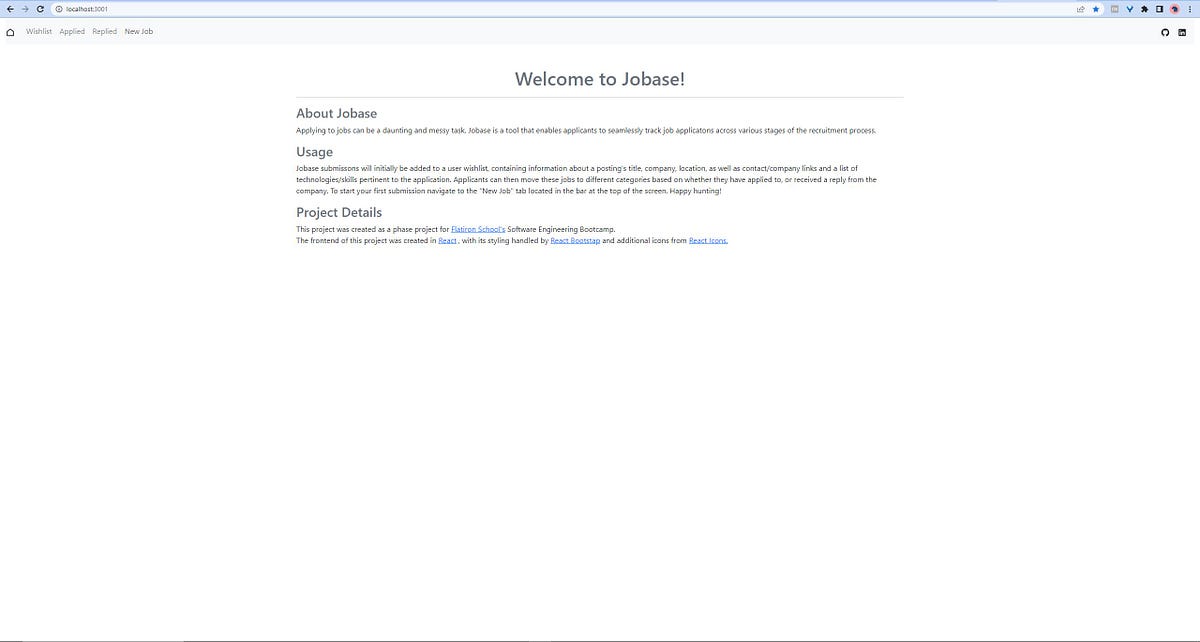
Task: Click the puzzle-piece extensions icon
Action: (1144, 8)
